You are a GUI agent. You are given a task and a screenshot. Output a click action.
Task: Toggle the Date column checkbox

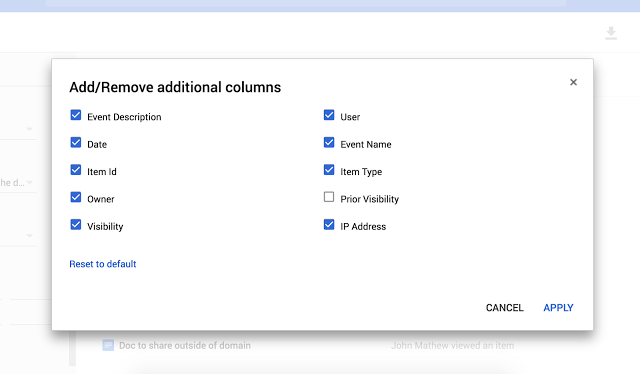76,142
